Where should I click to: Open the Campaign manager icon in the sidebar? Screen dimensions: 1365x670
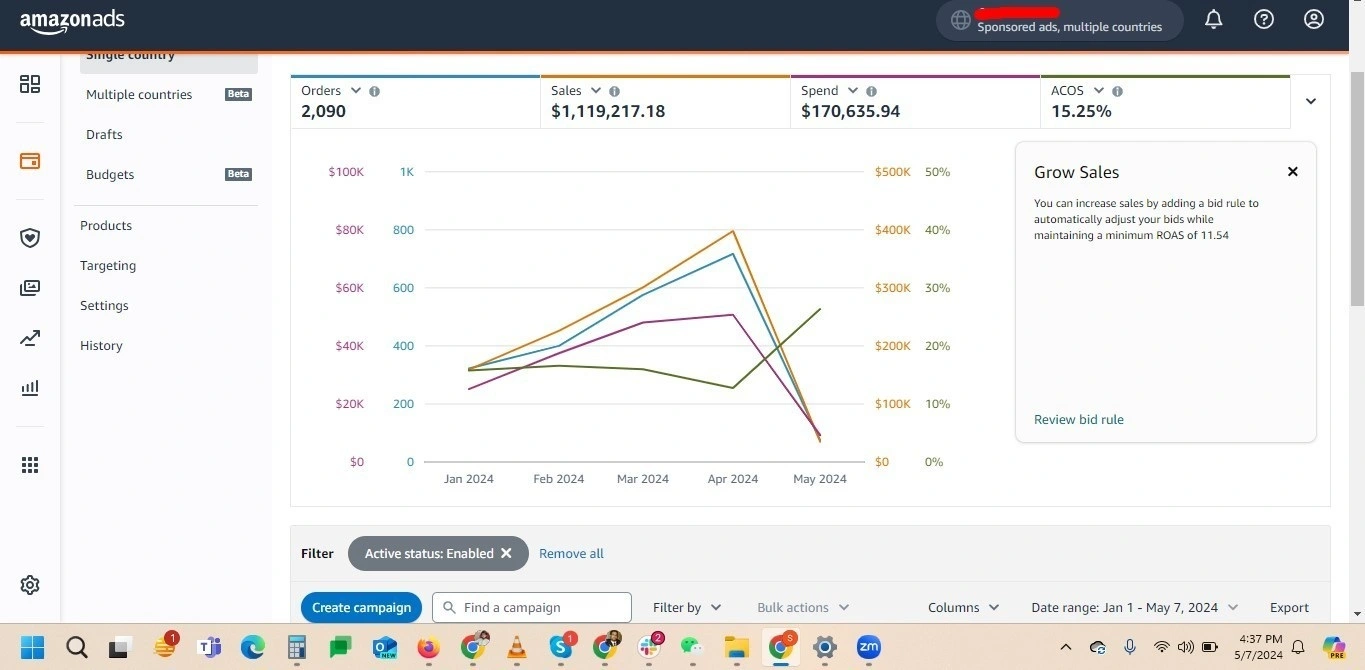29,160
